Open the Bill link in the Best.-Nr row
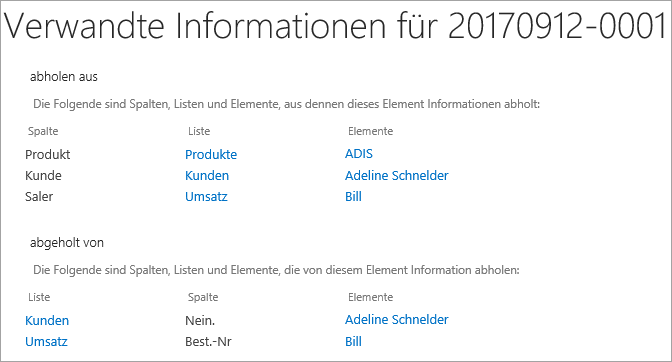The height and width of the screenshot is (362, 672). [x=353, y=341]
